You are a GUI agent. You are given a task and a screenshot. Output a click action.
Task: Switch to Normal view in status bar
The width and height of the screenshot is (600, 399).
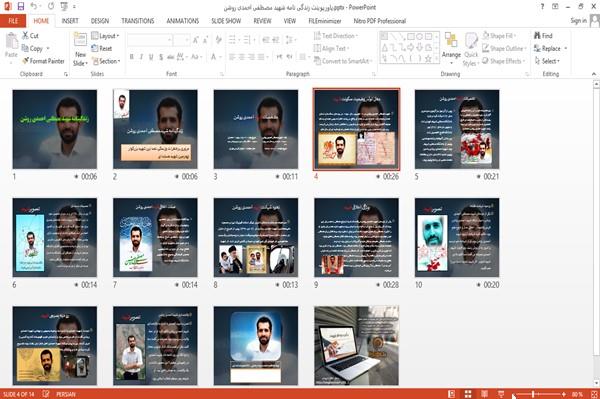point(452,394)
